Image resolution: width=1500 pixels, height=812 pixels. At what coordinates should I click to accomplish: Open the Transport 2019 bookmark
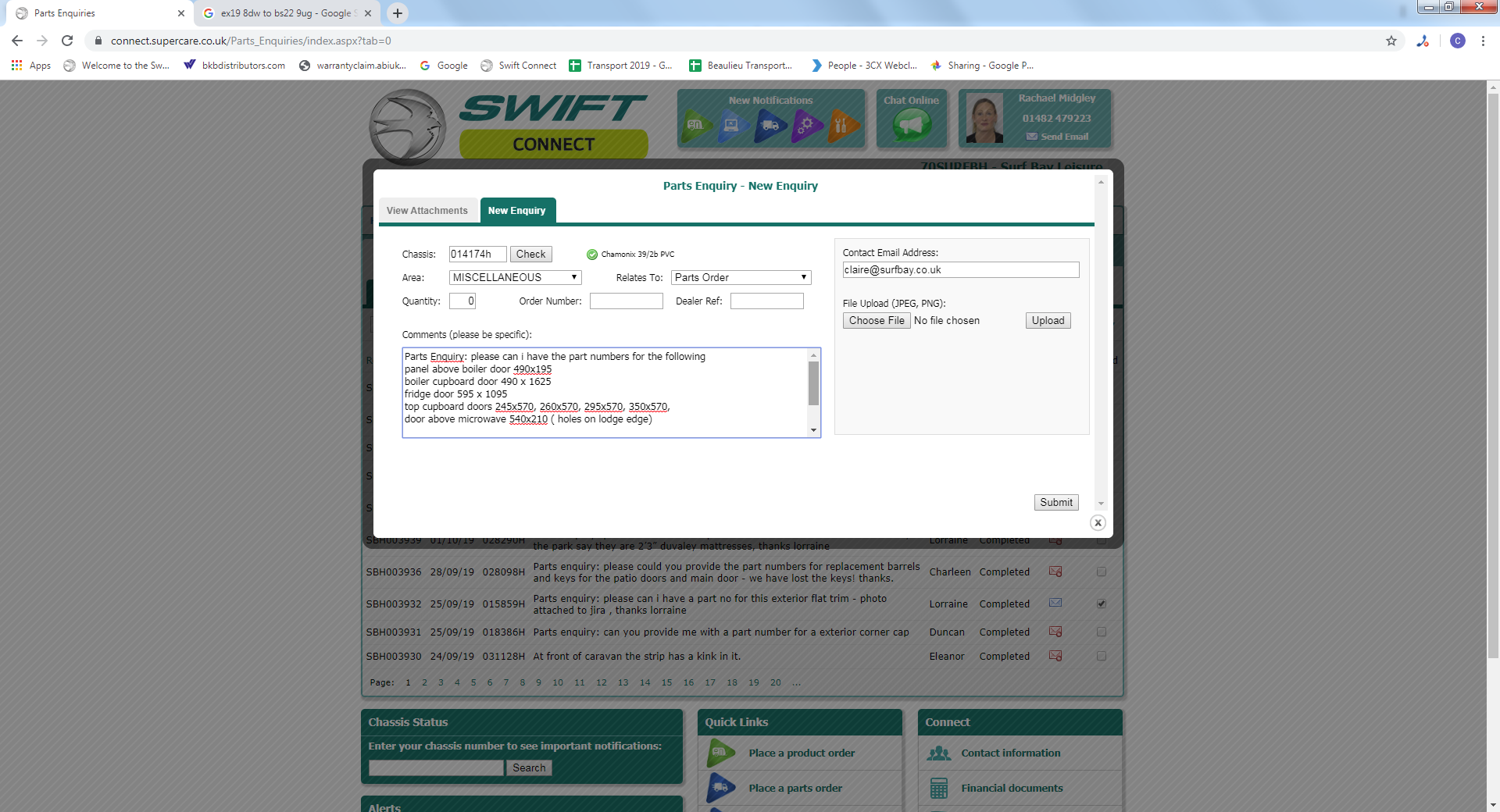tap(621, 66)
